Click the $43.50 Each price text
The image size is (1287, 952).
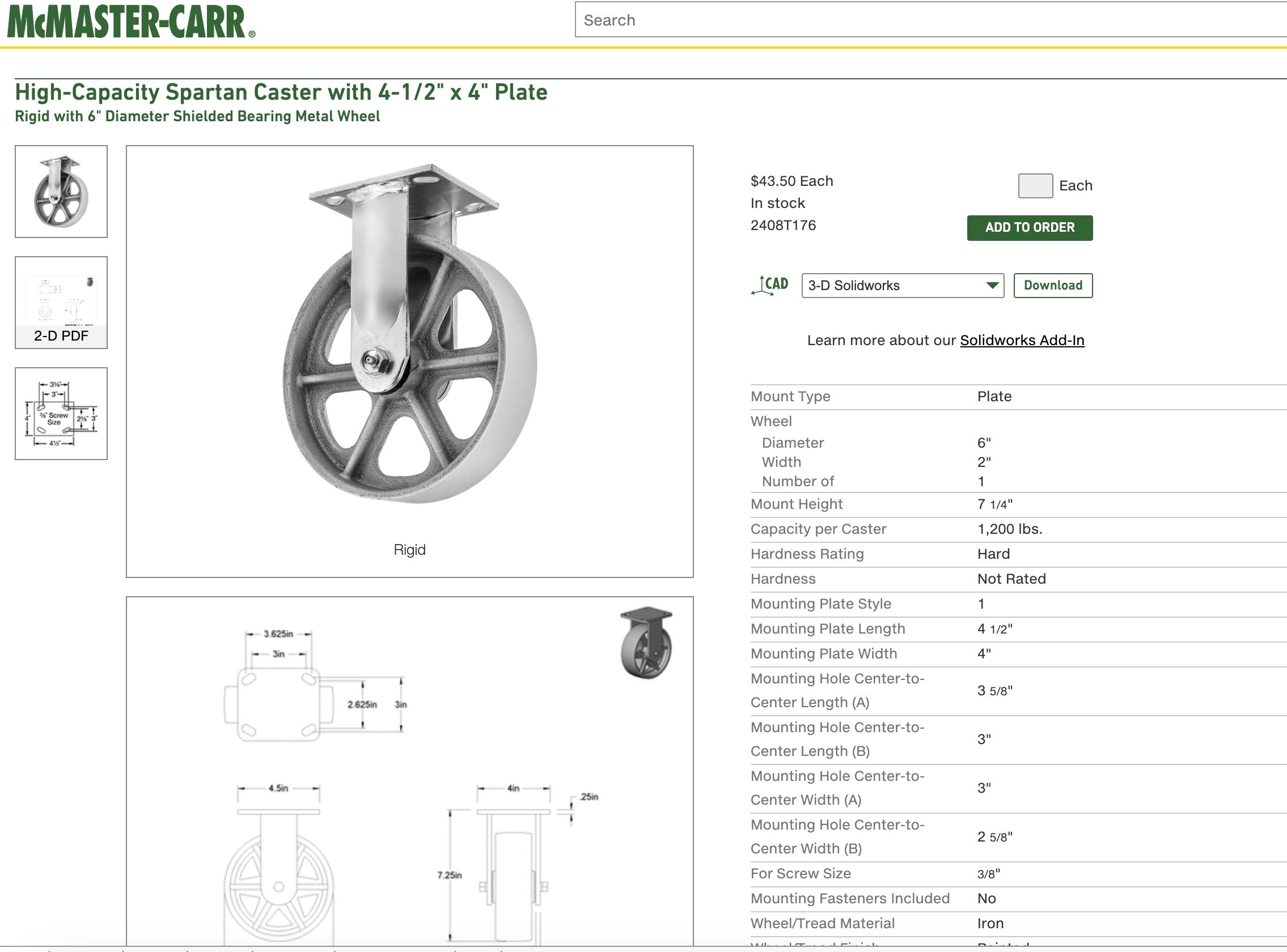point(791,181)
